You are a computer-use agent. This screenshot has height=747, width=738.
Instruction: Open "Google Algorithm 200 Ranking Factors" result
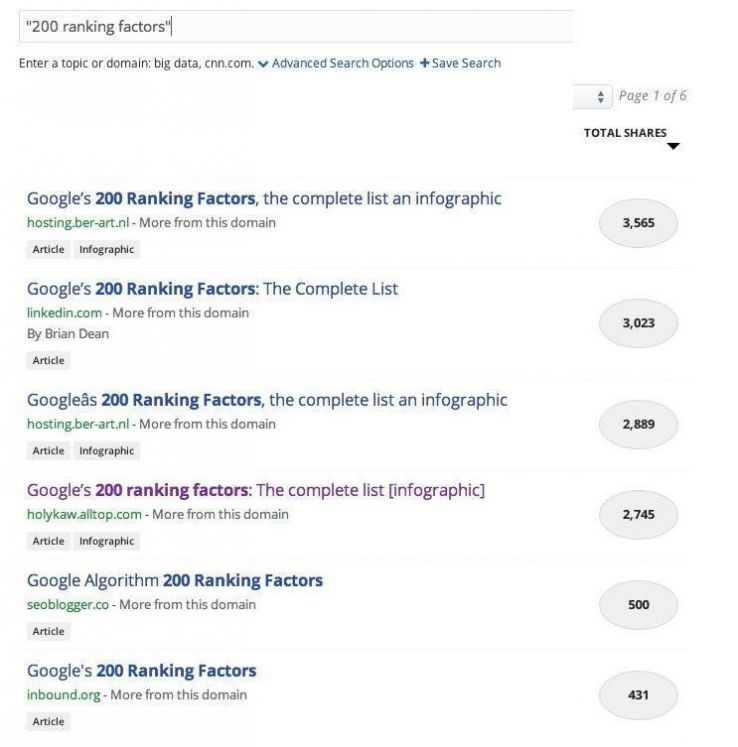click(175, 580)
